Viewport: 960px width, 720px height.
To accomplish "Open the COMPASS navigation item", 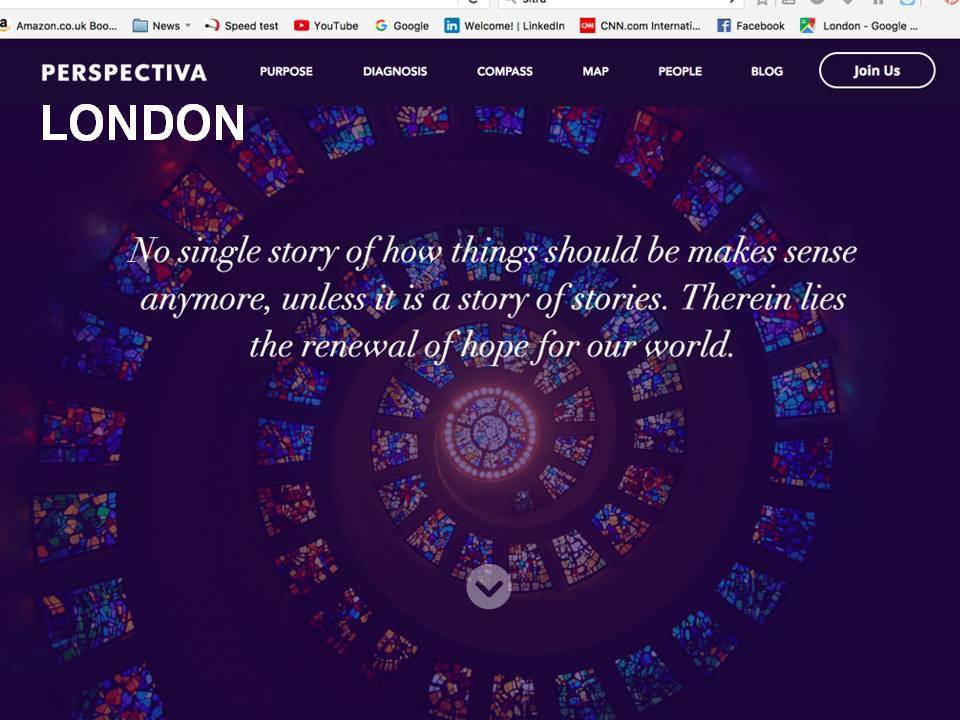I will pos(504,71).
